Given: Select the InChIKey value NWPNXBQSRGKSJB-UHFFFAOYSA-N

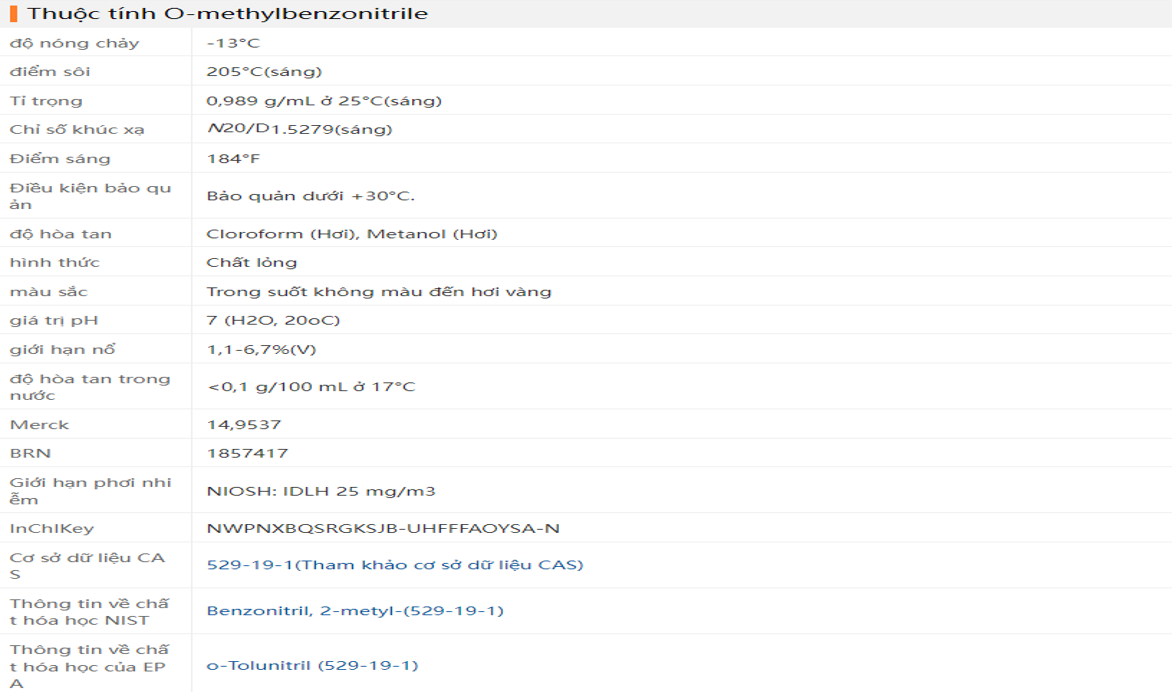Looking at the screenshot, I should [x=383, y=528].
